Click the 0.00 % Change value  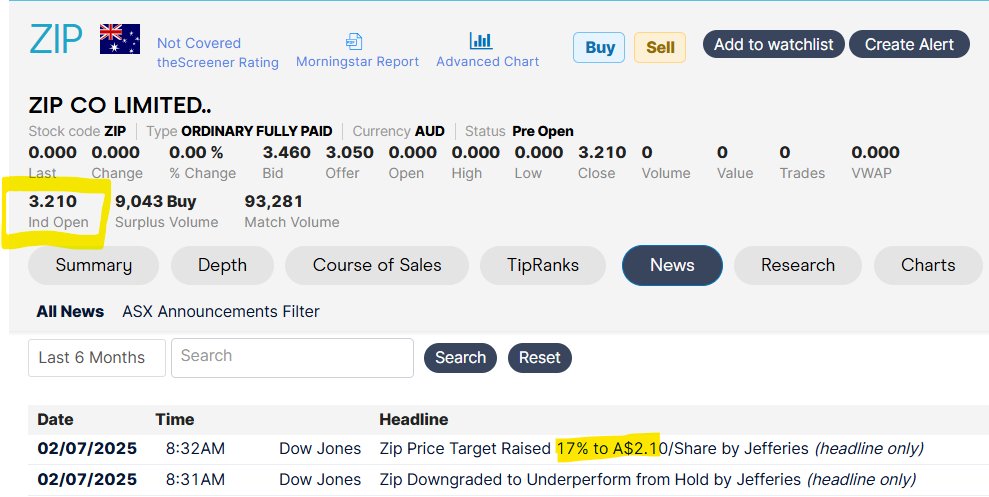(196, 153)
